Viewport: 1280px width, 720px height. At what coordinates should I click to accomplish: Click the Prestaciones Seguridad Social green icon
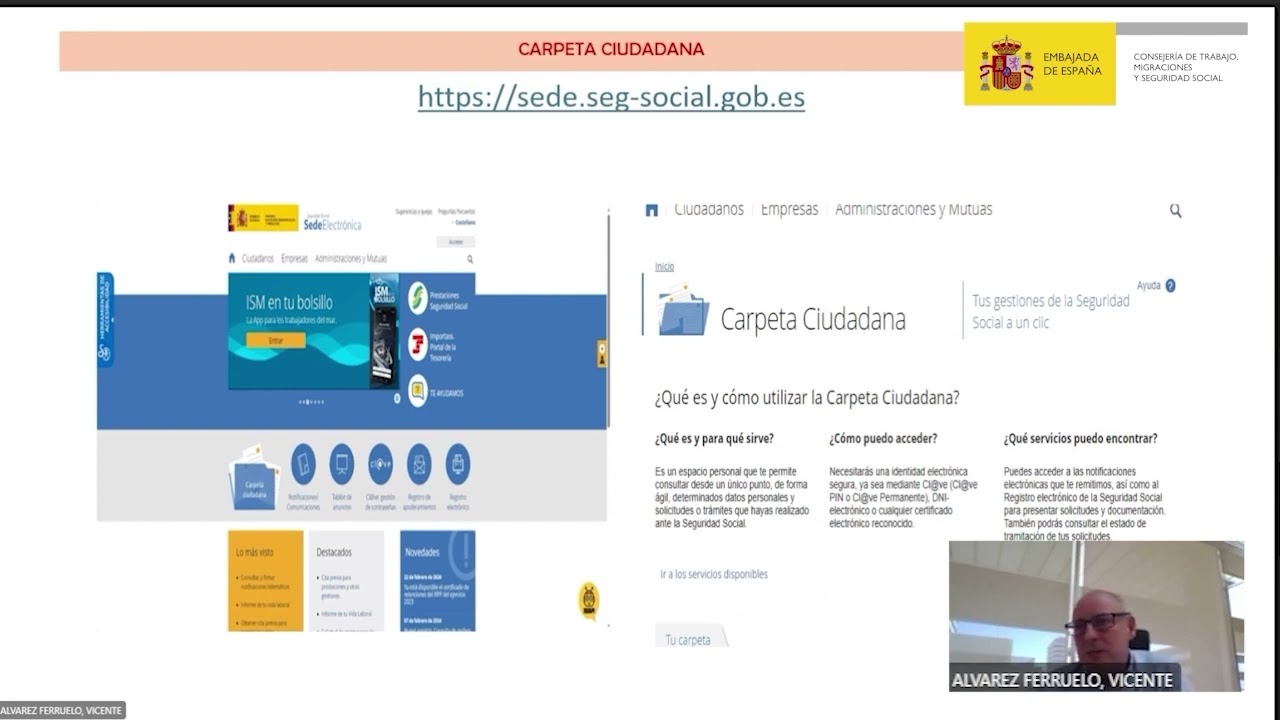click(418, 297)
